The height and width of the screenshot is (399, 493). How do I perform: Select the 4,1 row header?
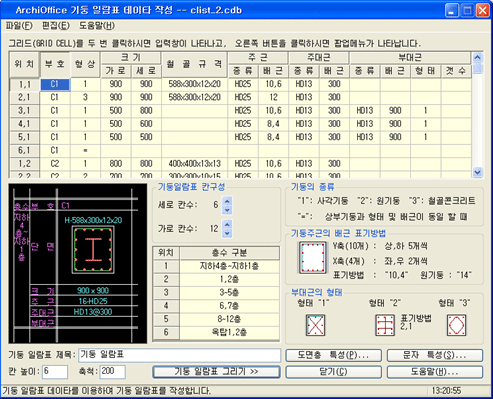point(24,124)
